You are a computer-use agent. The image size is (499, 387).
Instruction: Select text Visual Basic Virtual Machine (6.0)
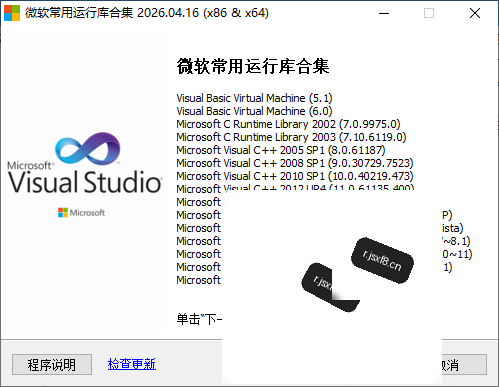(254, 111)
